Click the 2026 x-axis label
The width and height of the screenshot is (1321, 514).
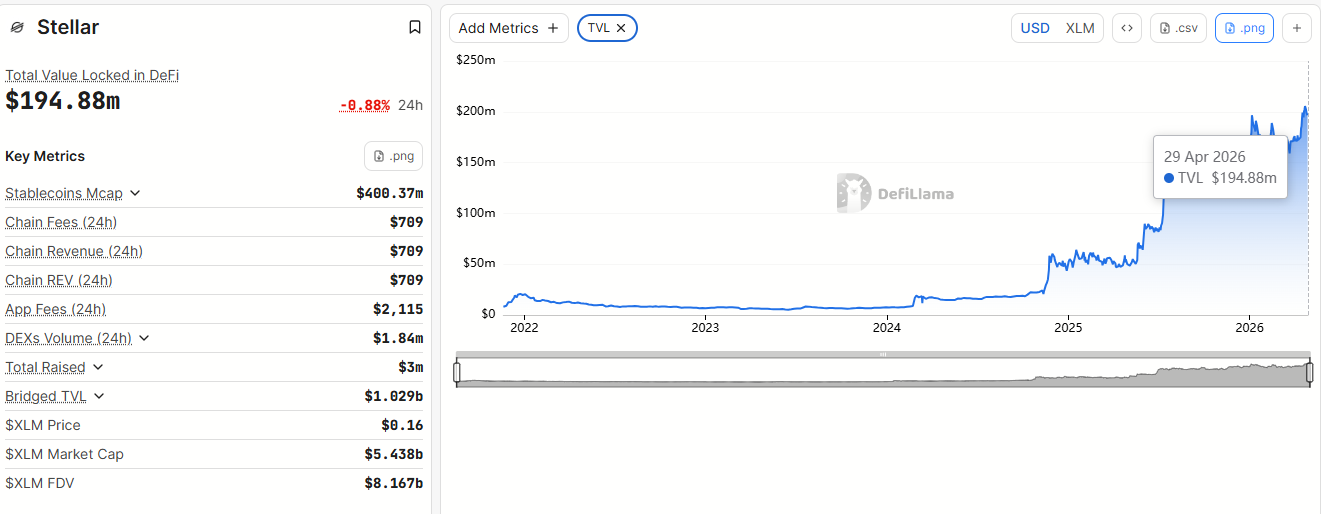[x=1249, y=327]
